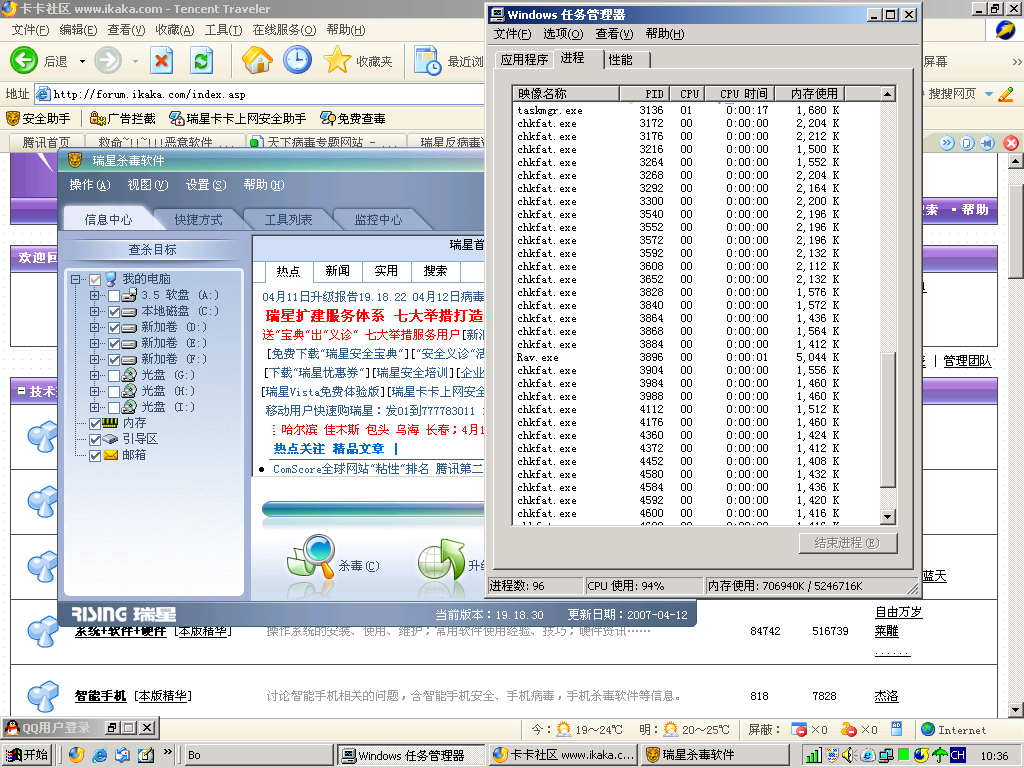Expand the 本地磁盘 (C:) tree node
This screenshot has height=768, width=1024.
pyautogui.click(x=95, y=312)
